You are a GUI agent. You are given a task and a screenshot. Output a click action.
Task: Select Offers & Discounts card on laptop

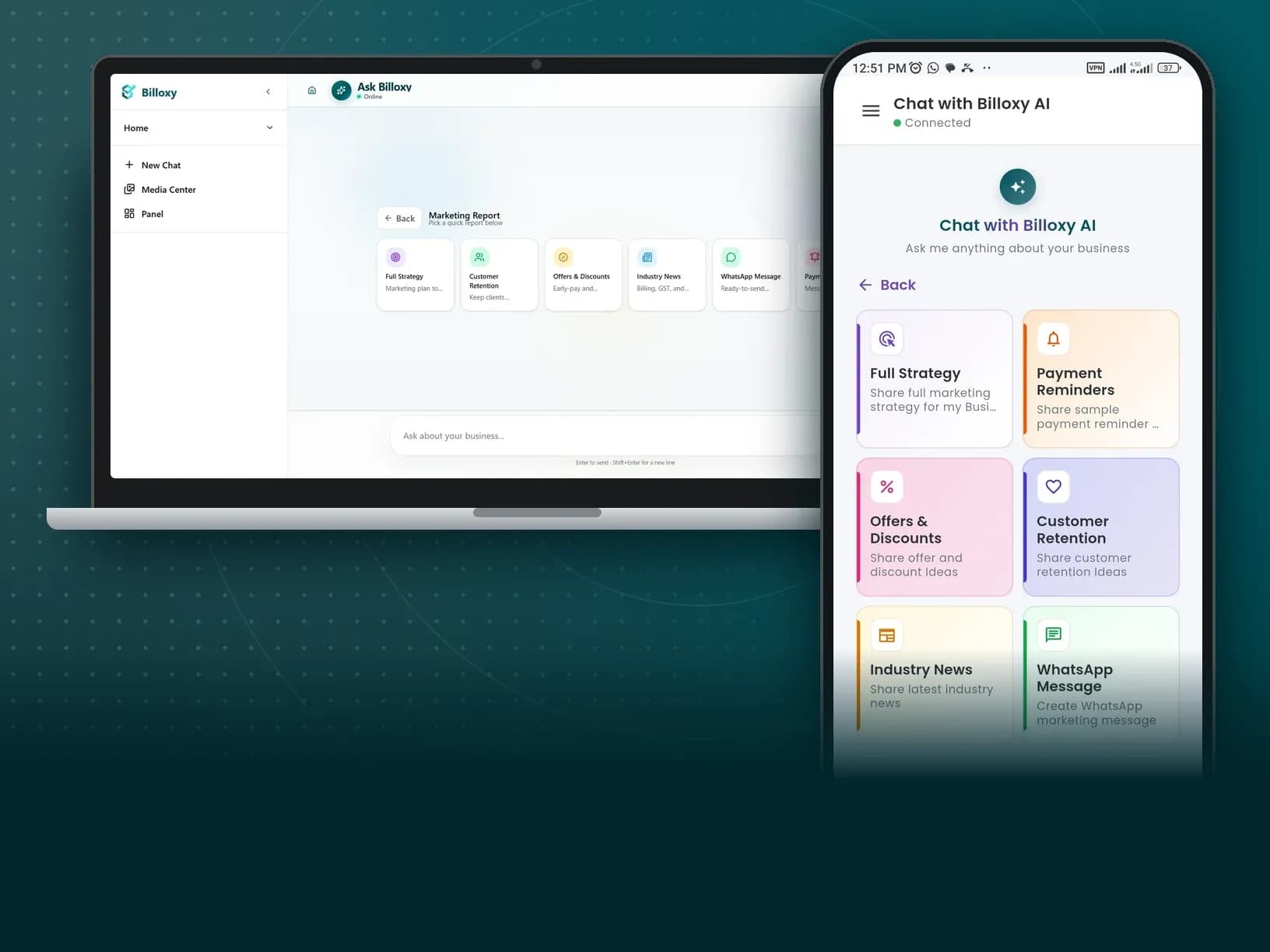584,275
